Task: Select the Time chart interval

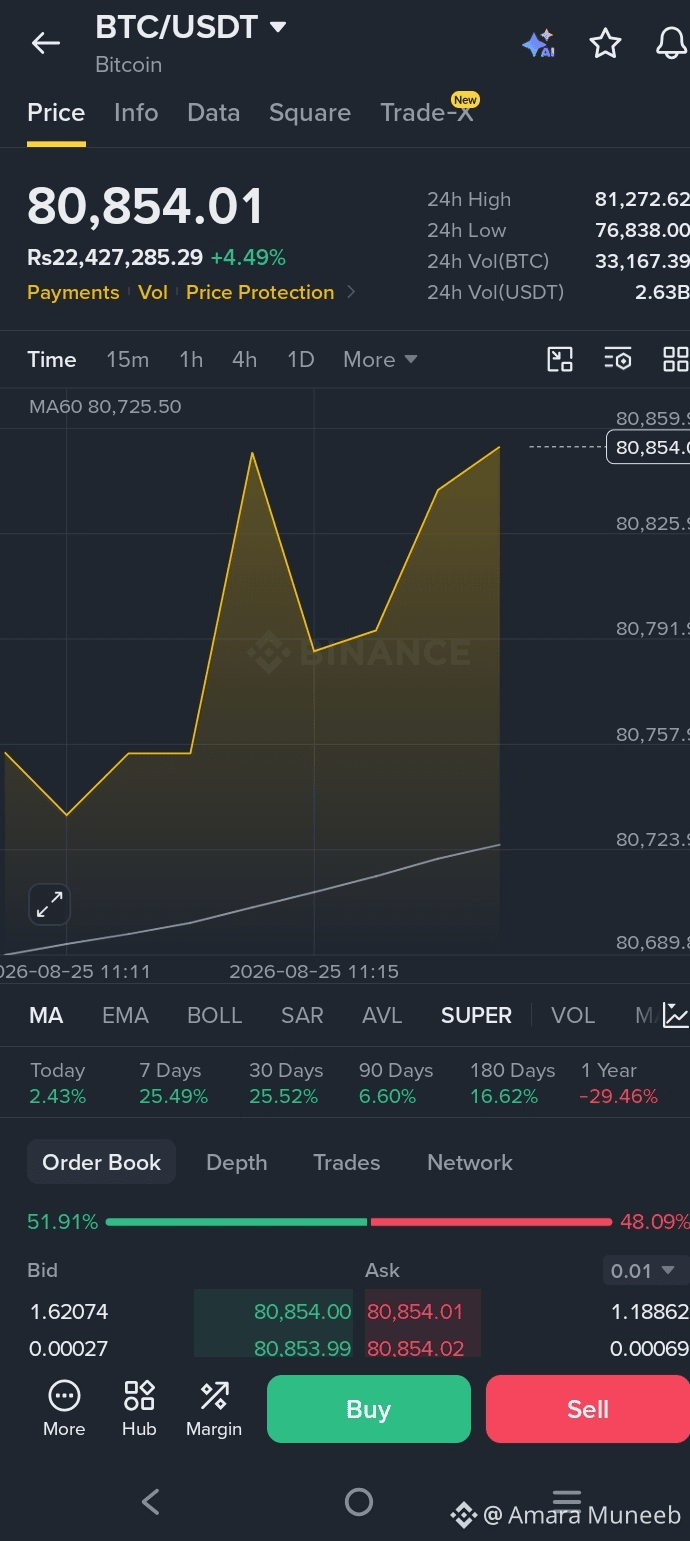Action: pyautogui.click(x=52, y=360)
